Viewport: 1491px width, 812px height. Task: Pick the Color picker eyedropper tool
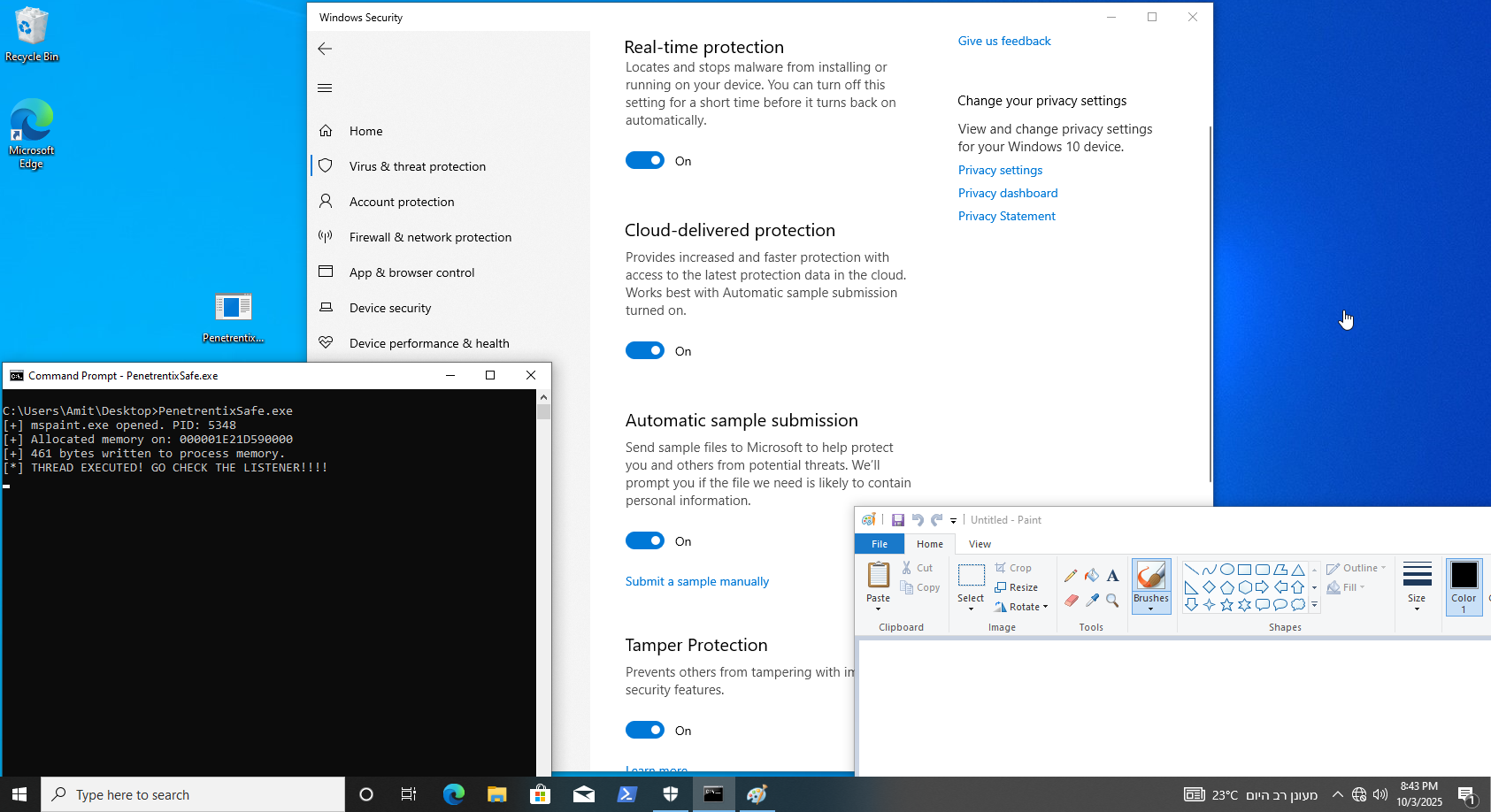[x=1092, y=600]
